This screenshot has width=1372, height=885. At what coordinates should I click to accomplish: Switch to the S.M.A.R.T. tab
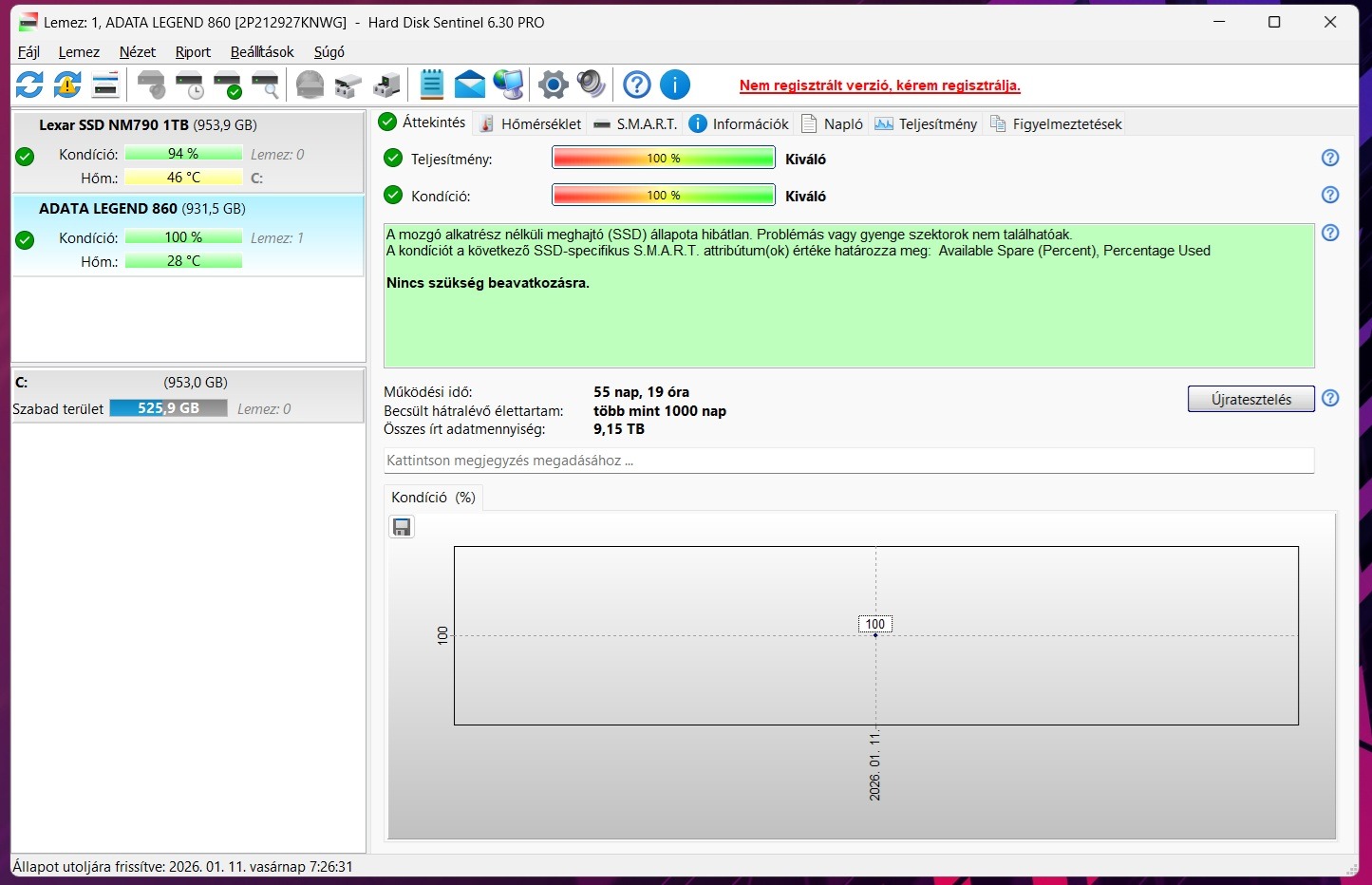point(634,123)
